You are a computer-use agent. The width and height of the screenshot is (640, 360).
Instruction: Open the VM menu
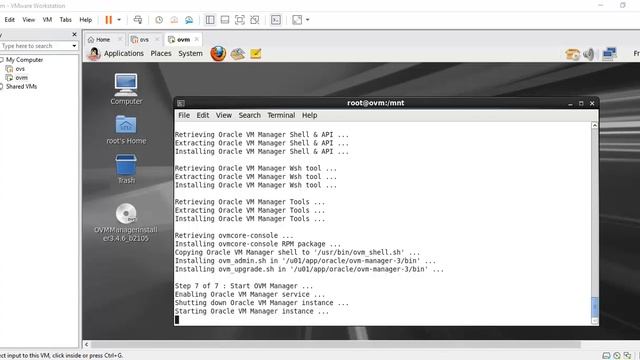point(47,20)
